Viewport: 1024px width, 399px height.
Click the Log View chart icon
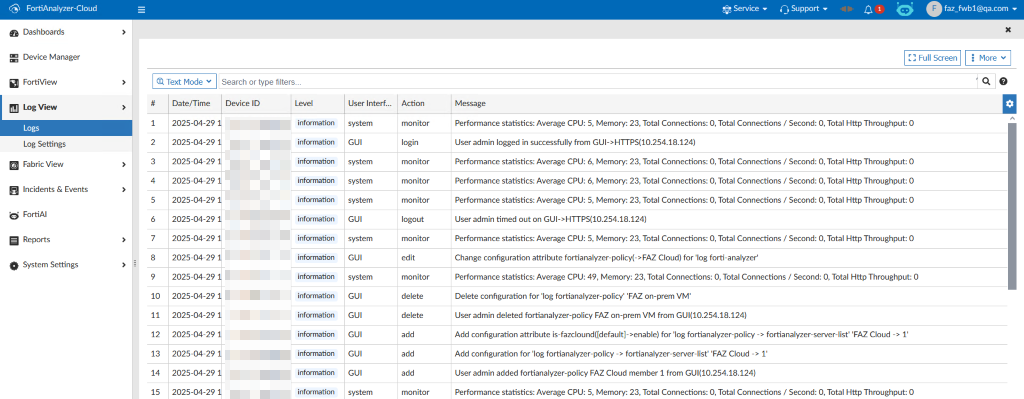tap(14, 108)
